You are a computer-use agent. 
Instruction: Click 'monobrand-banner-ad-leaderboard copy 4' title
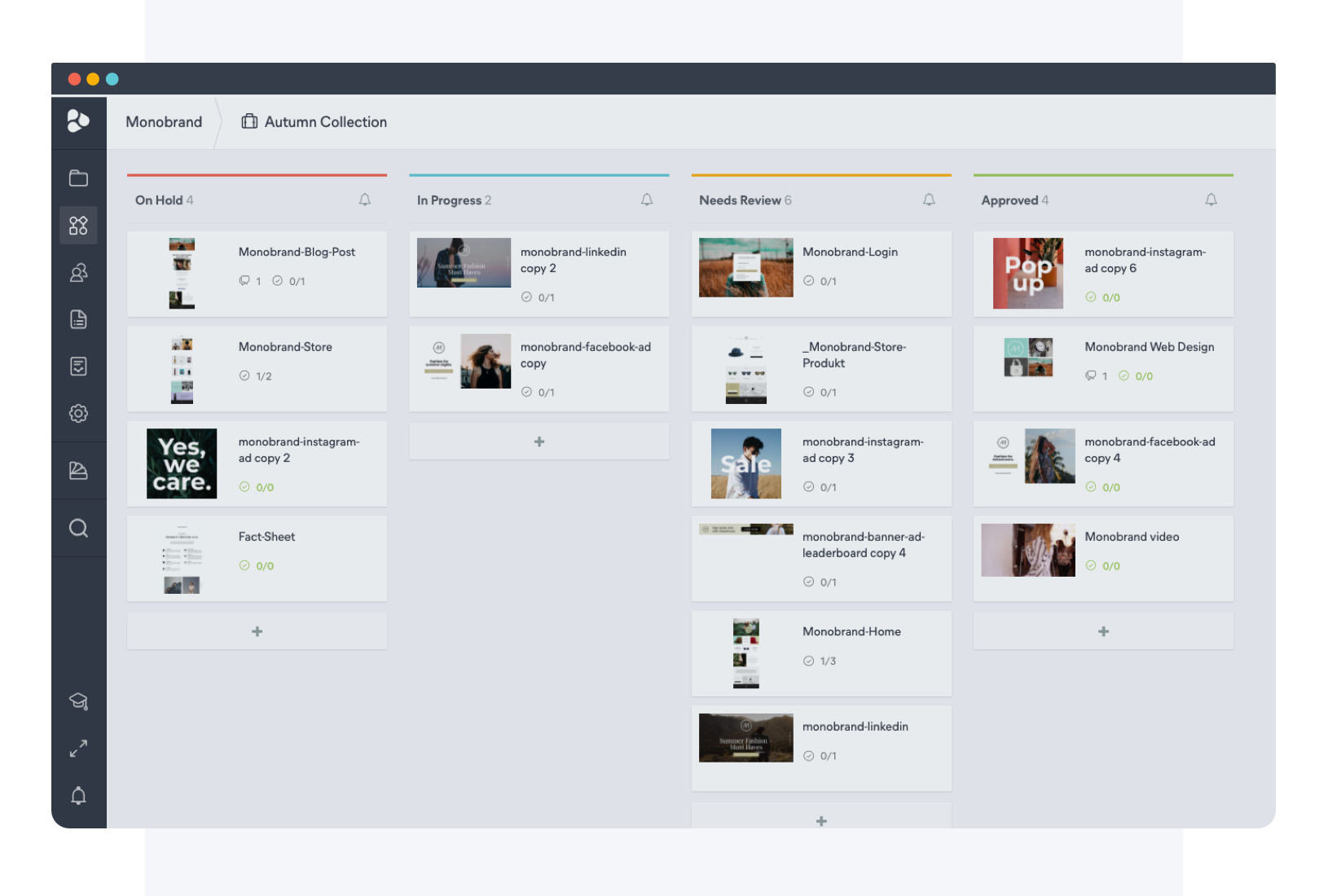pyautogui.click(x=864, y=545)
